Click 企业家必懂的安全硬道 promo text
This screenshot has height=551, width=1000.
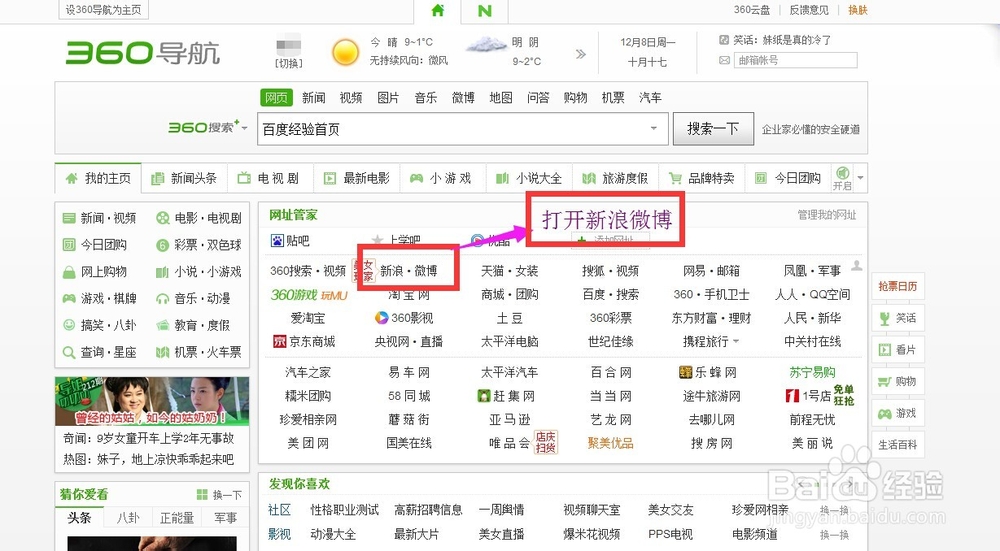(811, 129)
